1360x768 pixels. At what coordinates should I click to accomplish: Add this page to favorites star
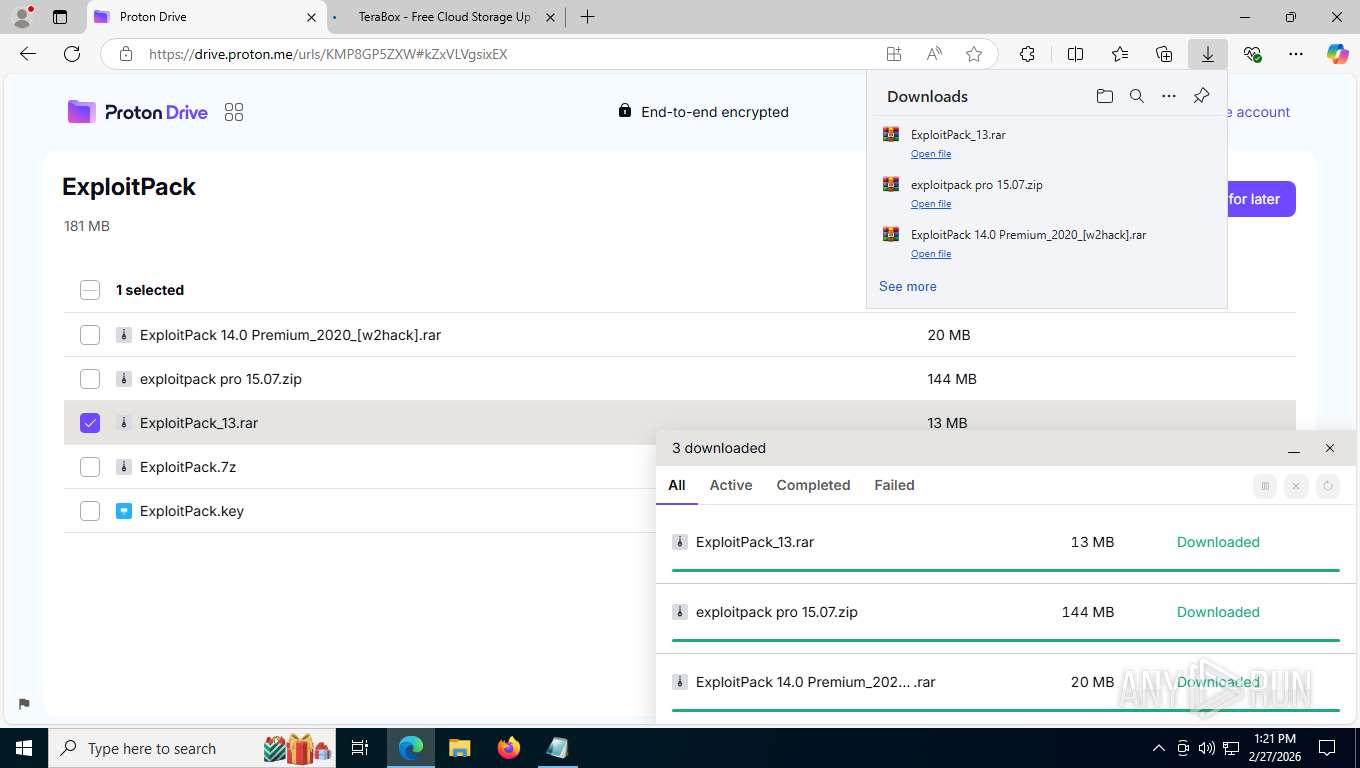(x=974, y=54)
